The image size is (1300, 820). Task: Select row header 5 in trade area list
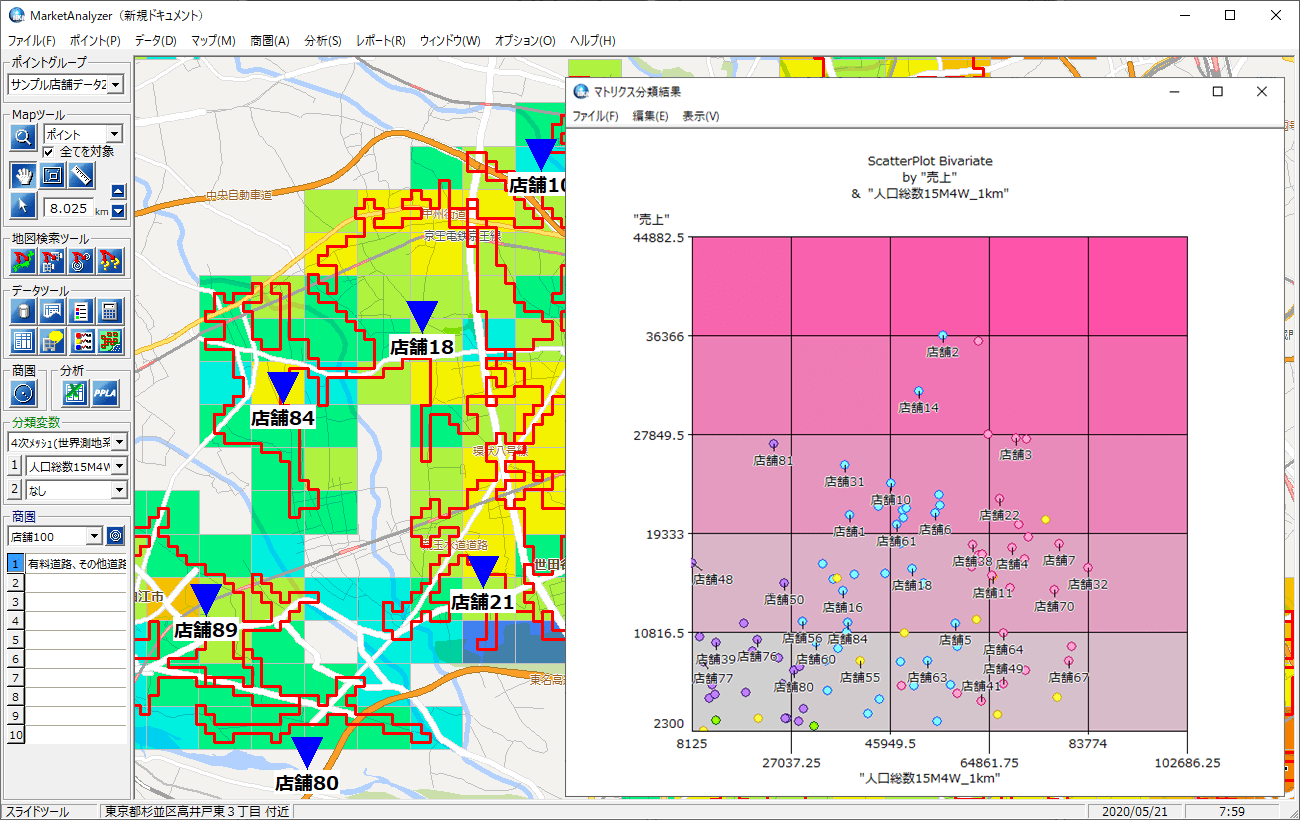(15, 640)
